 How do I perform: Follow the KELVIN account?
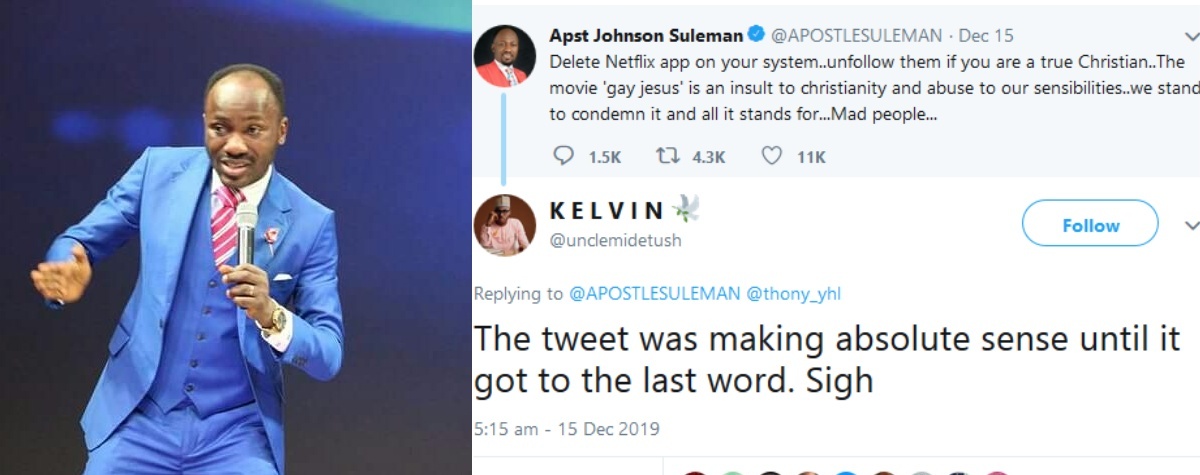pos(1090,225)
